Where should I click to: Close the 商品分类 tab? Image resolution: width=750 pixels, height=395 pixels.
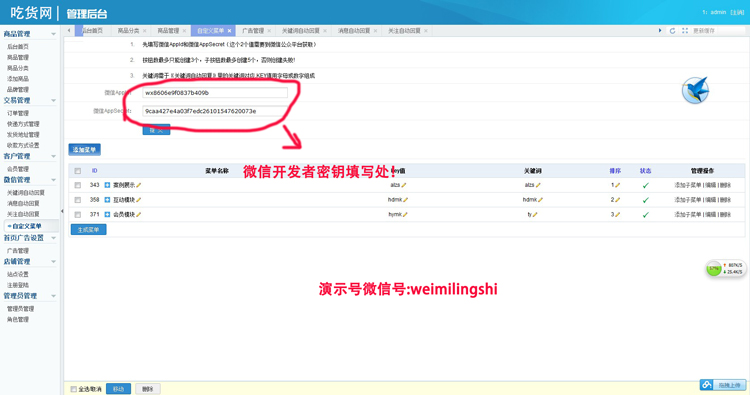pos(144,31)
